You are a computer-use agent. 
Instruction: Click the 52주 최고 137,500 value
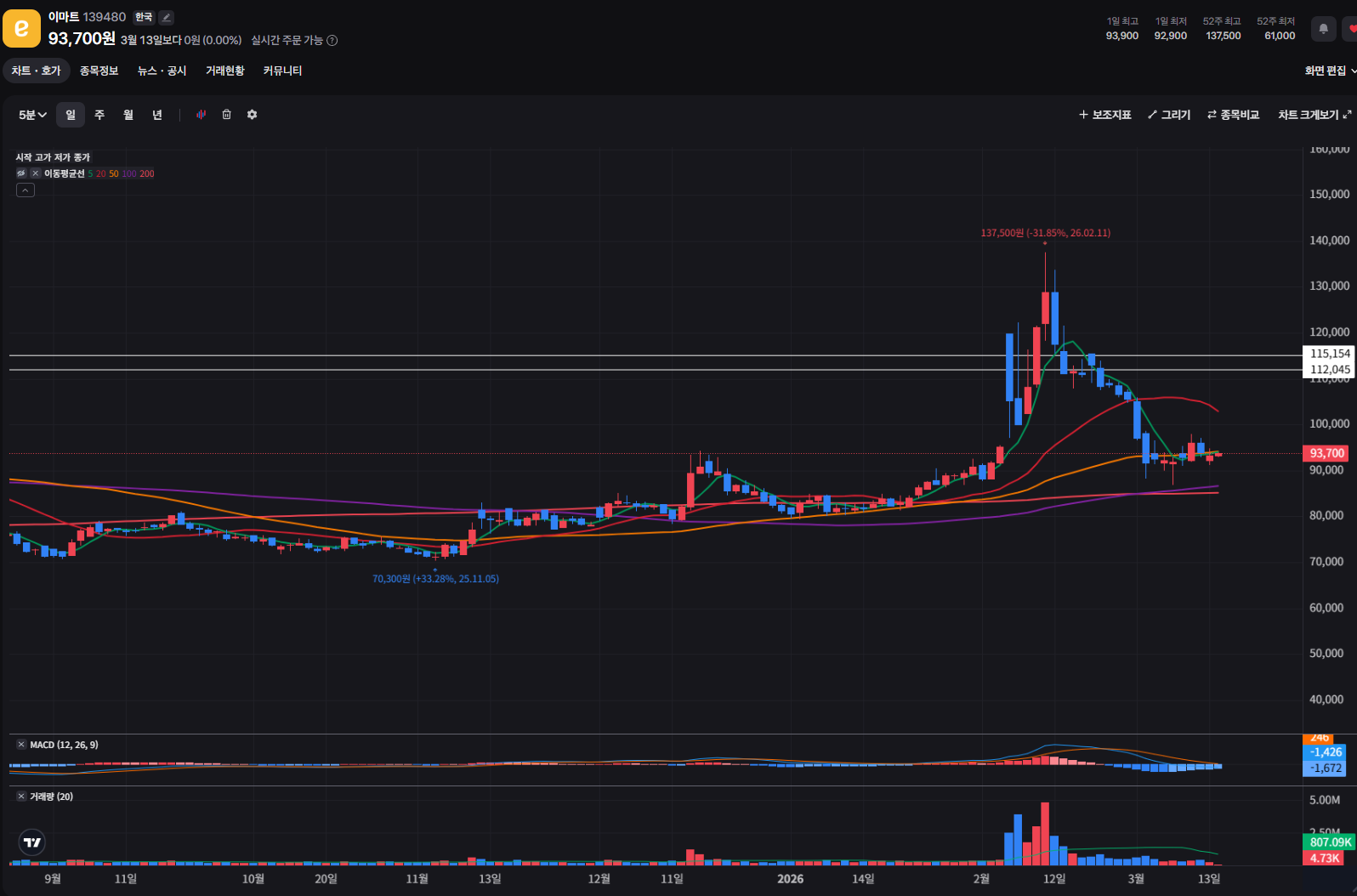(x=1224, y=36)
